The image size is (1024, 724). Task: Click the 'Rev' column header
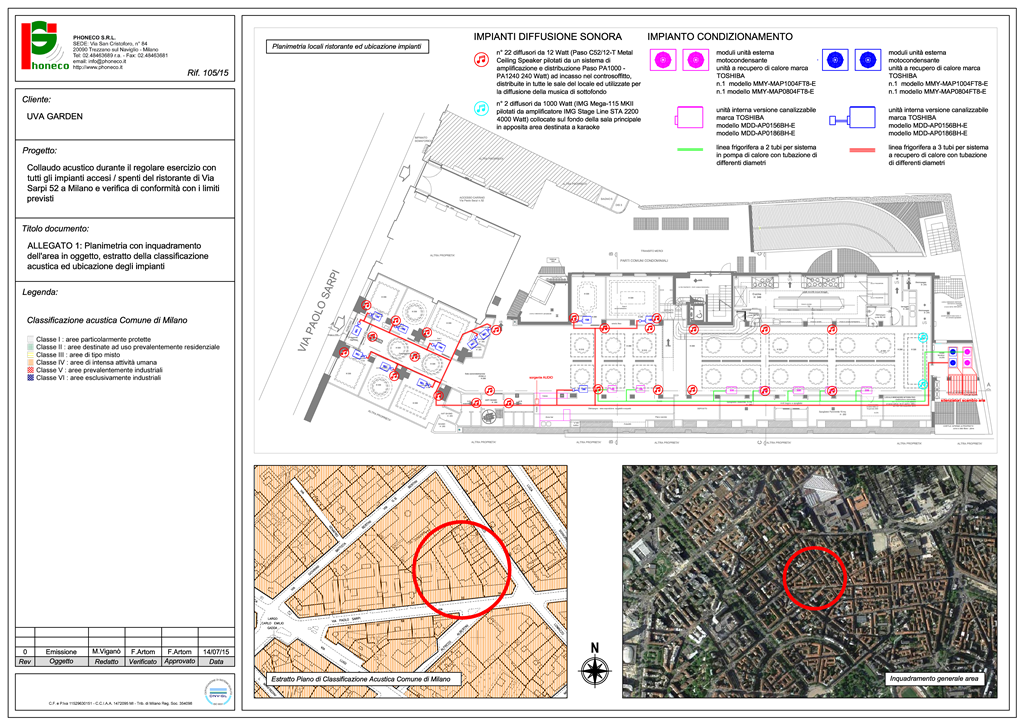tap(25, 661)
